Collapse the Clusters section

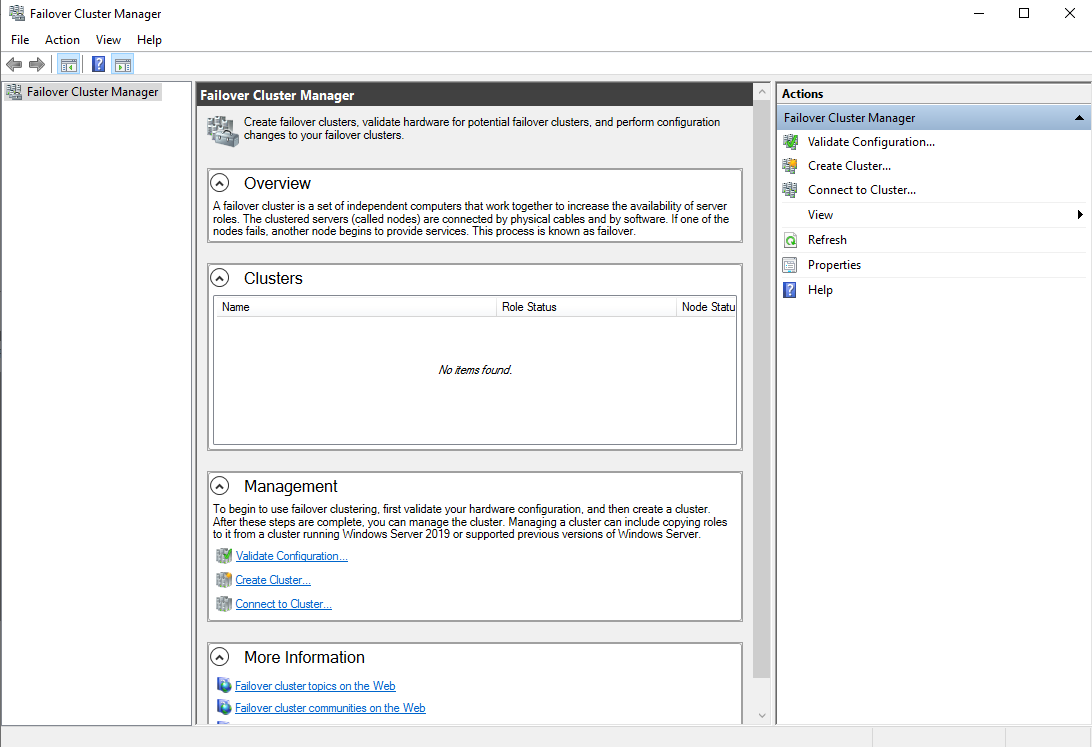pos(219,277)
